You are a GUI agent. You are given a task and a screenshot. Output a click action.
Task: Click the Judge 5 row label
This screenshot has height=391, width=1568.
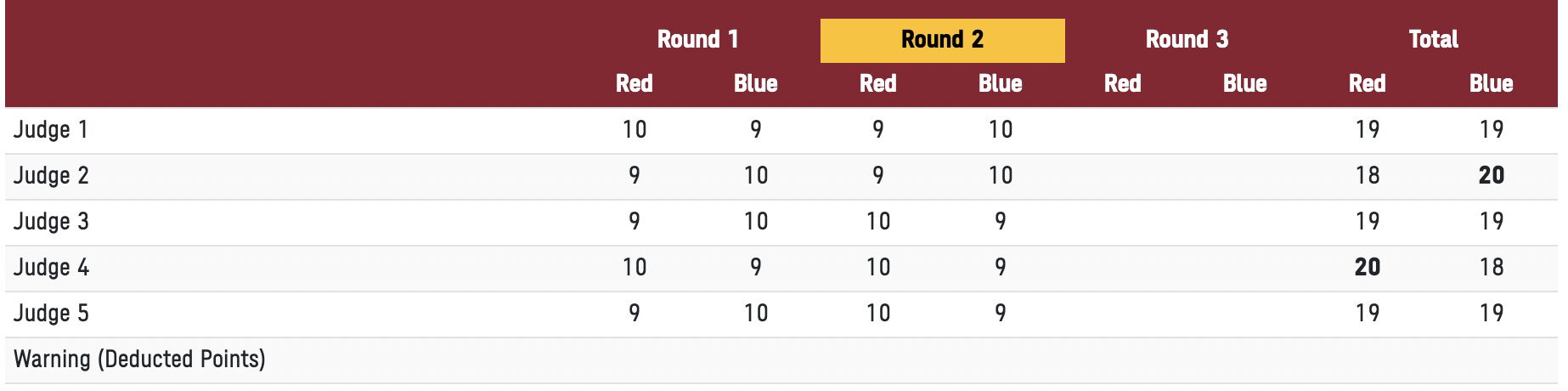[51, 314]
